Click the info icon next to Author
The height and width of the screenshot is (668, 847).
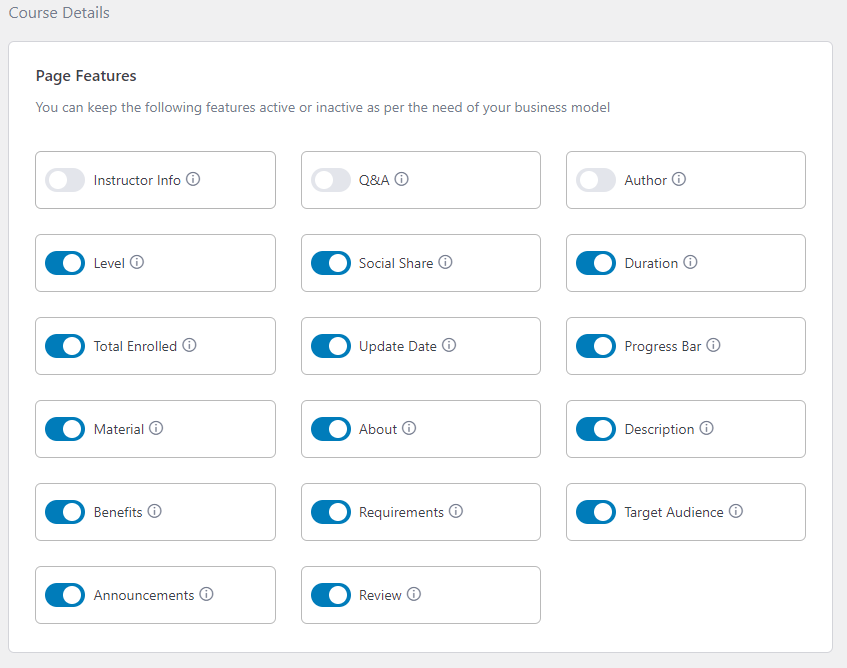coord(679,179)
